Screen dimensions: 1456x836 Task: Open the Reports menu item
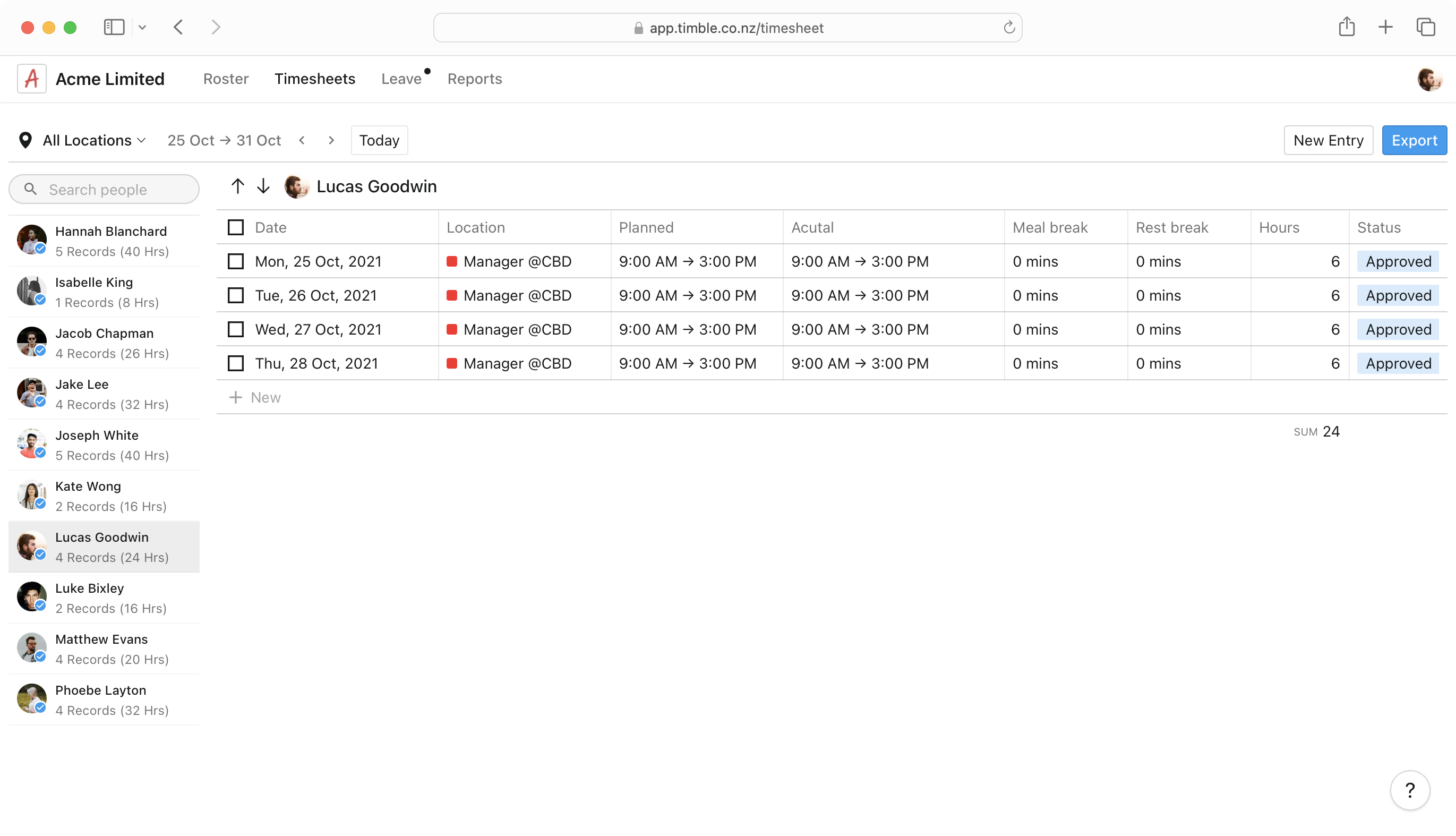pyautogui.click(x=474, y=79)
